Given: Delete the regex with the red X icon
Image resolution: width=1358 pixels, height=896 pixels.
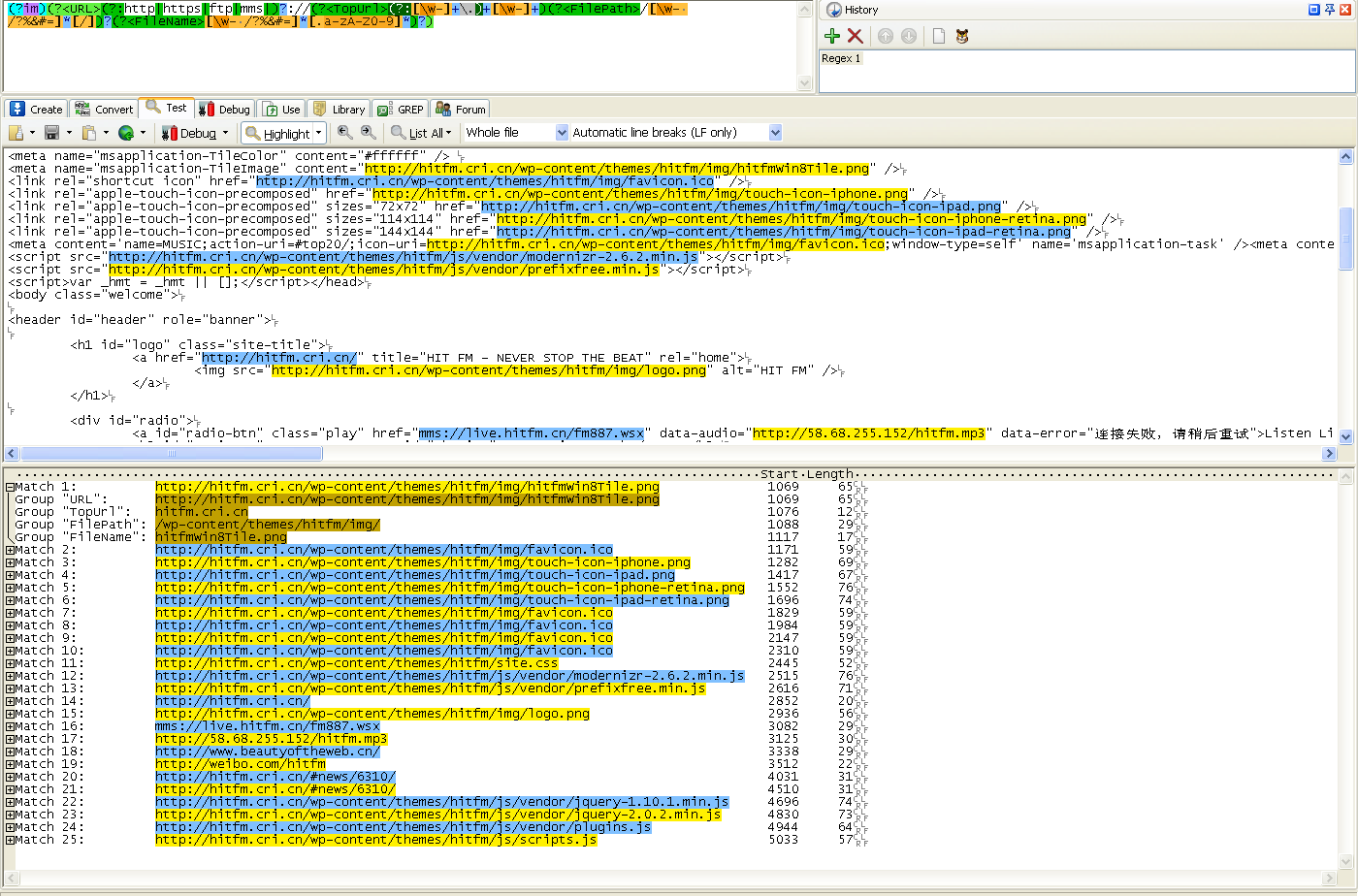Looking at the screenshot, I should 855,36.
